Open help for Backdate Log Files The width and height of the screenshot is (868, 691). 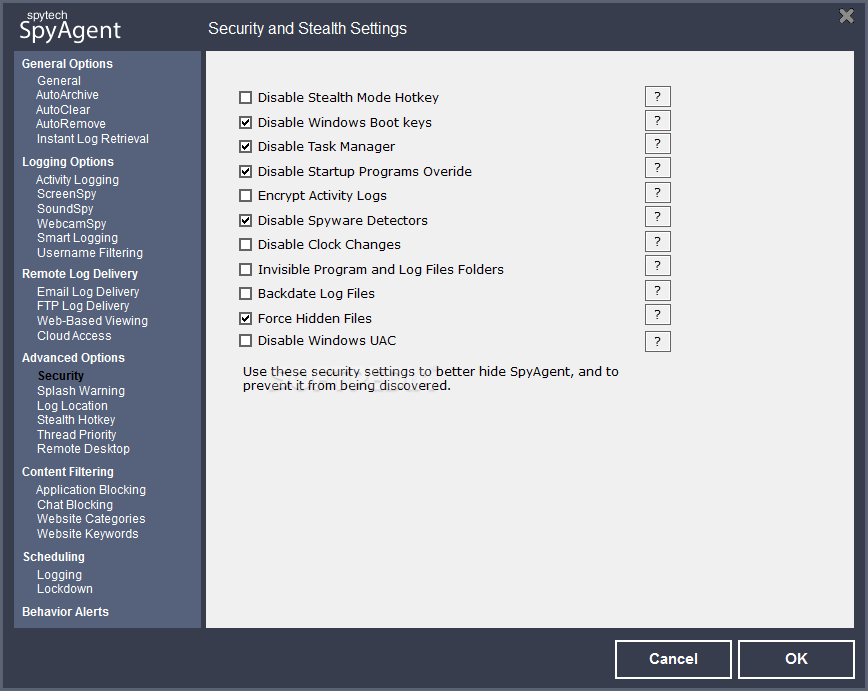[x=658, y=291]
